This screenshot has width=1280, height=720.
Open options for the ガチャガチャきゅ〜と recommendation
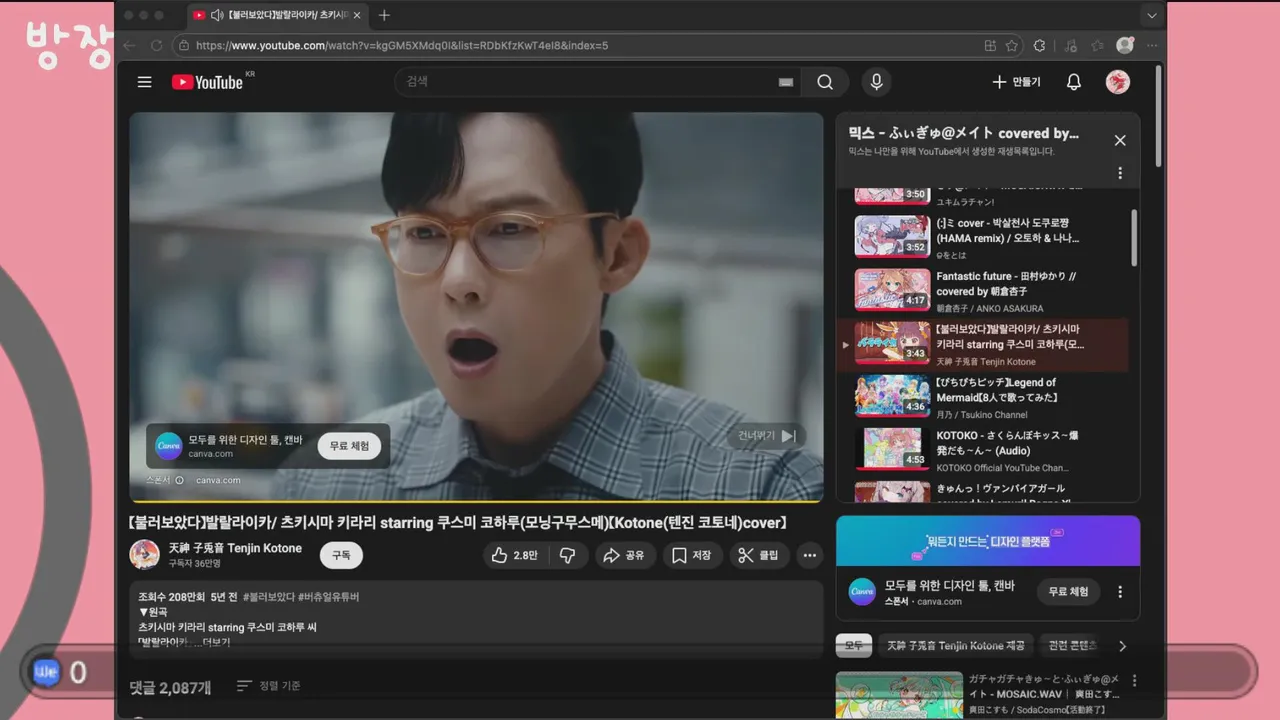[1134, 681]
